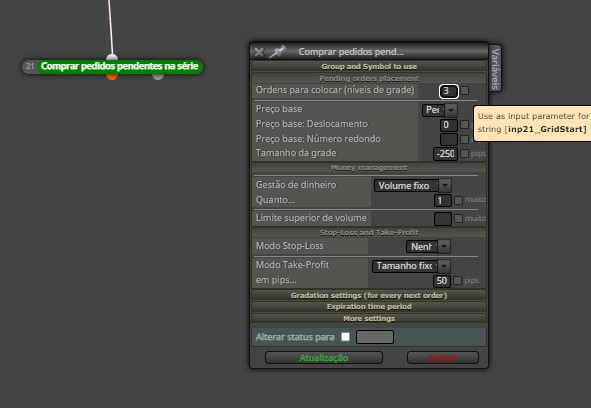Tick checkbox beside Deslocamento field
Image resolution: width=591 pixels, height=408 pixels.
[x=464, y=124]
